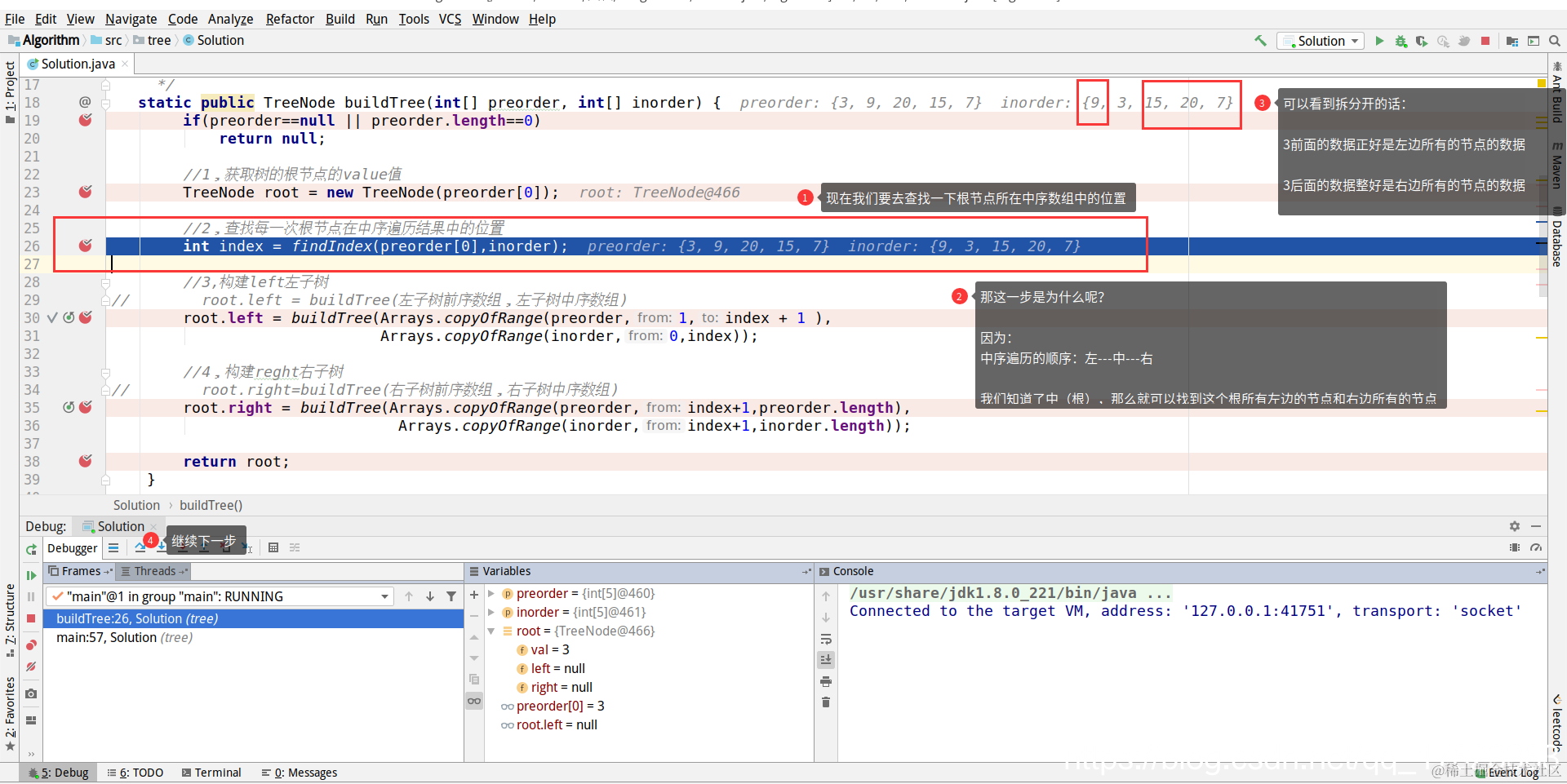This screenshot has width=1567, height=784.
Task: Select next frame down arrow
Action: pyautogui.click(x=430, y=596)
